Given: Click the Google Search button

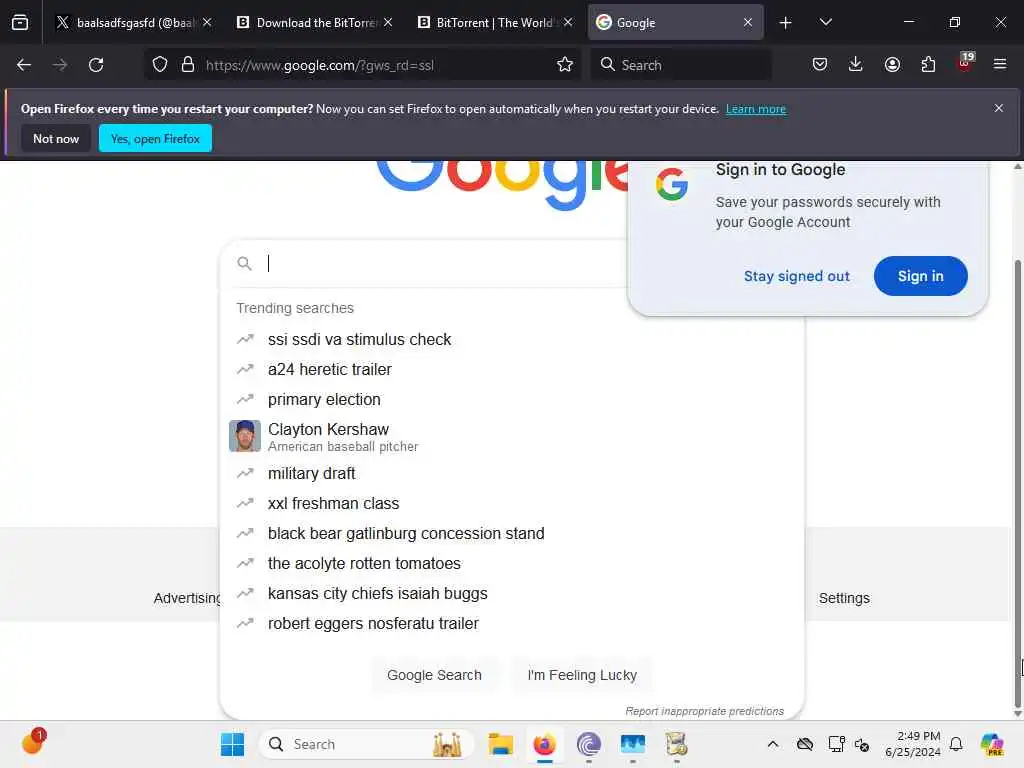Looking at the screenshot, I should coord(434,675).
